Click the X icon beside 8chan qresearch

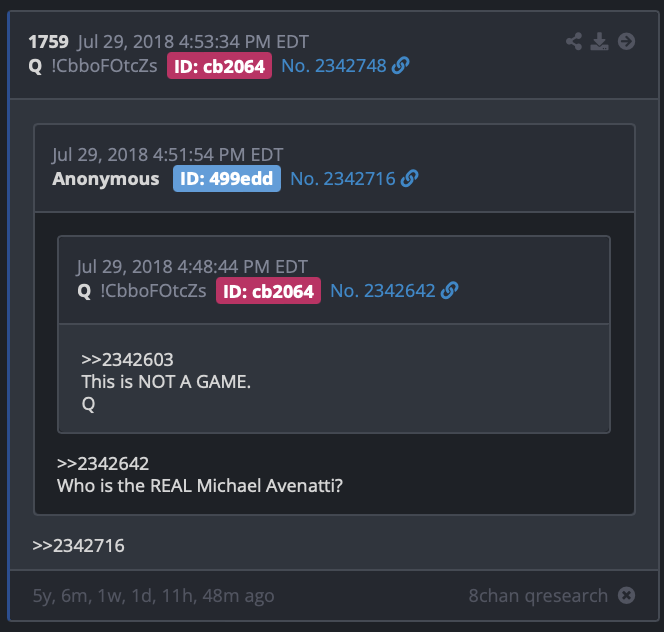(x=626, y=595)
